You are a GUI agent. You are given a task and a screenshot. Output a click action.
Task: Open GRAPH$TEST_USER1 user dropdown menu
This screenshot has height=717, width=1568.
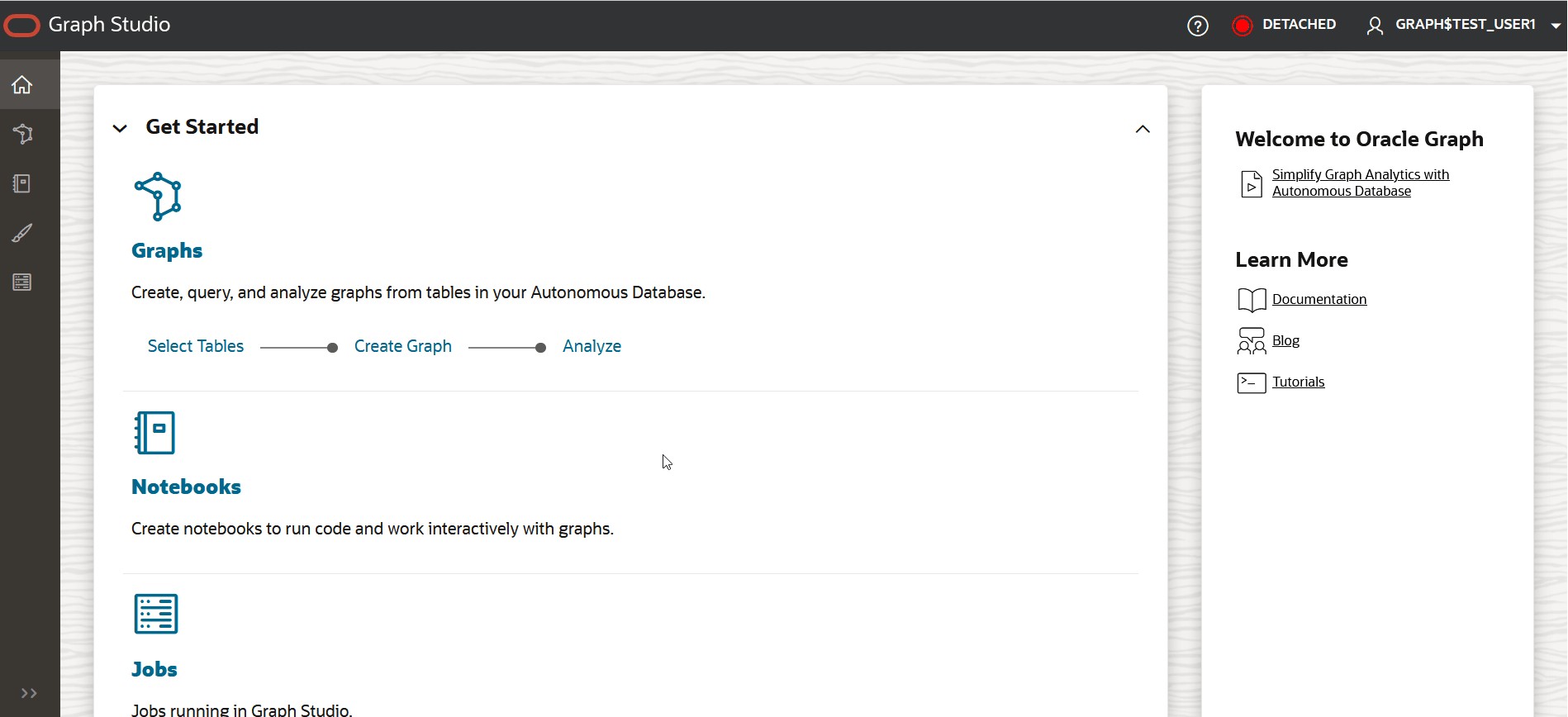tap(1463, 25)
